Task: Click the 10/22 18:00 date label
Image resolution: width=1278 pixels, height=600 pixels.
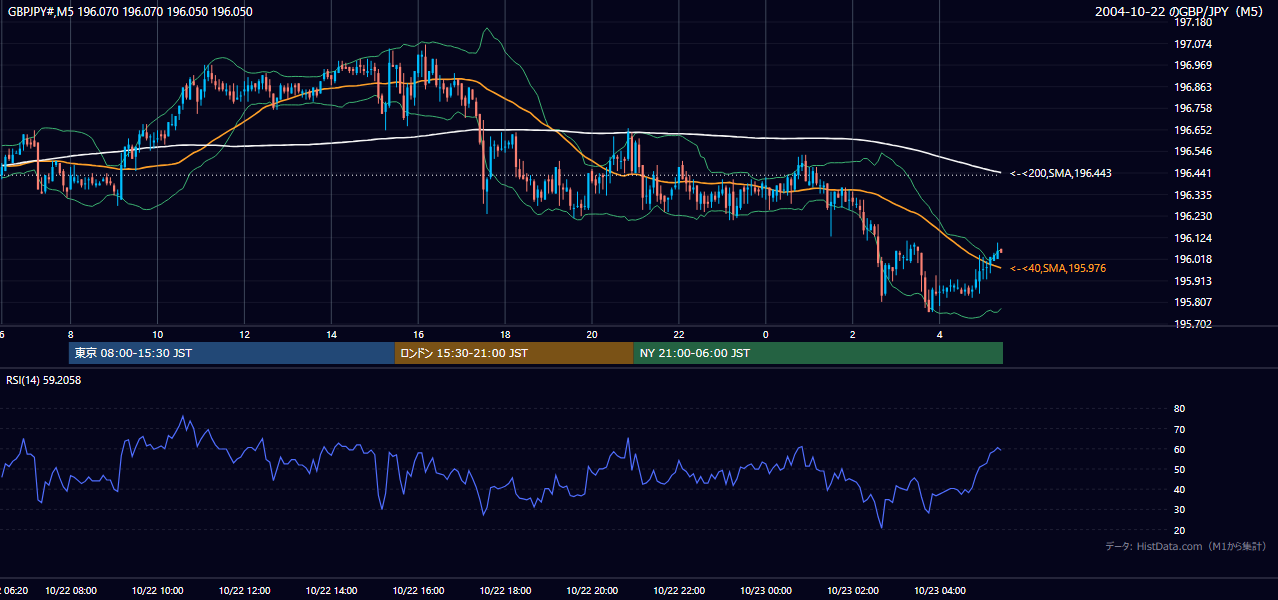Action: 505,590
